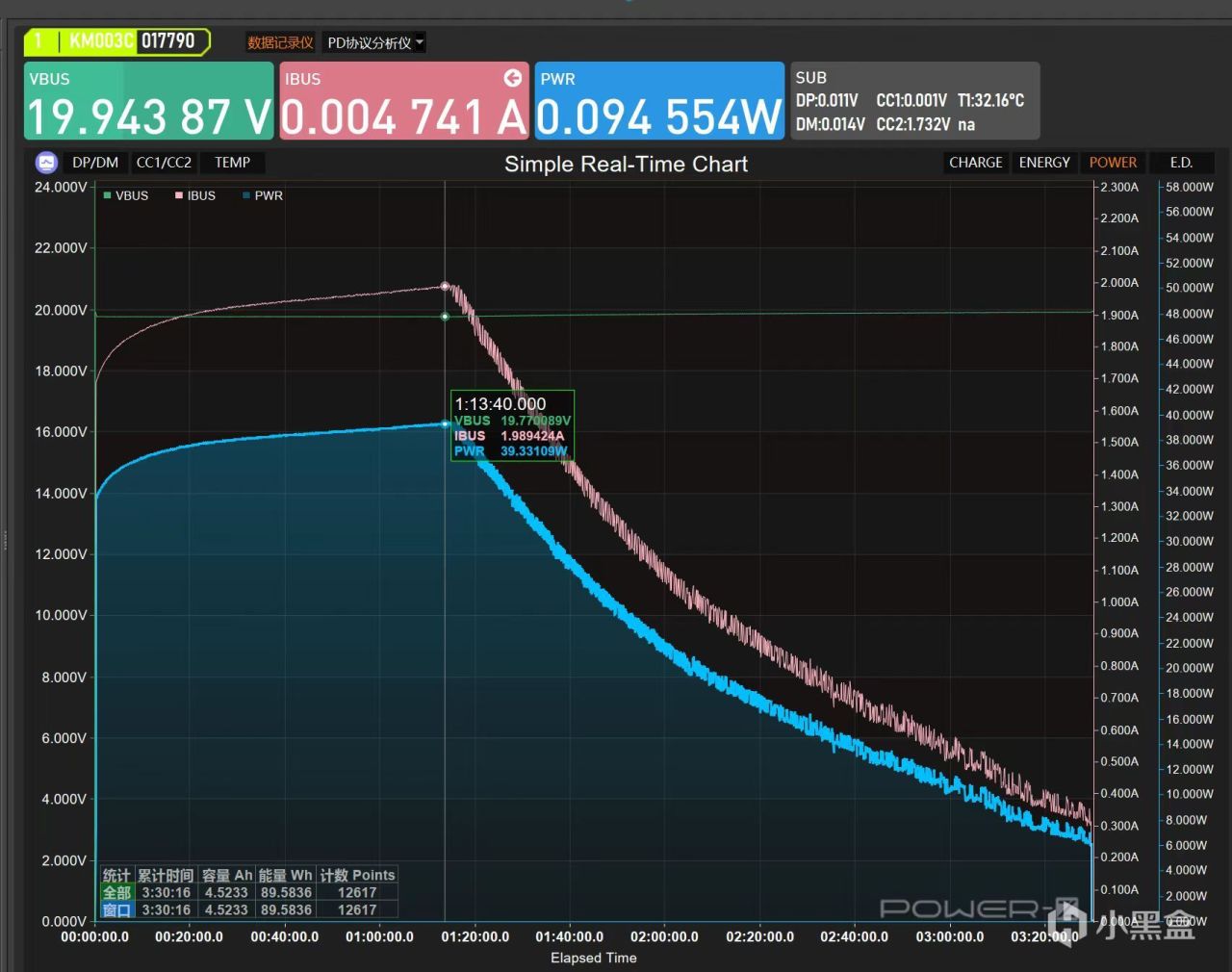
Task: Click the PWR power readout panel
Action: 659,101
